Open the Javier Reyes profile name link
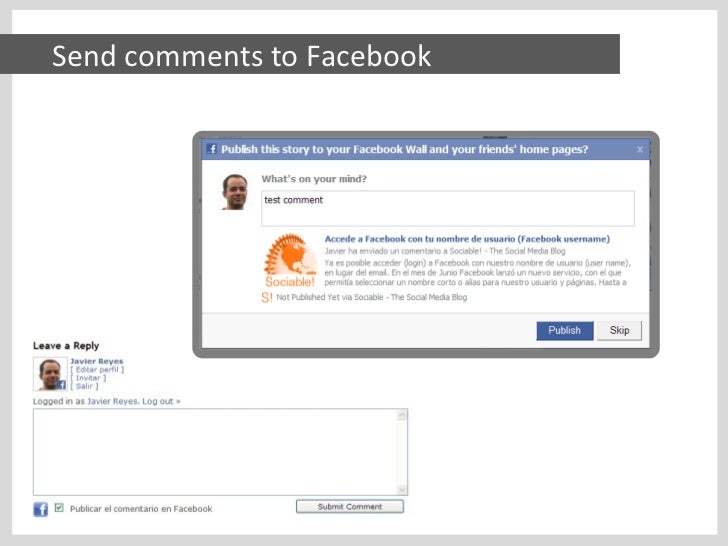The image size is (728, 546). coord(97,361)
